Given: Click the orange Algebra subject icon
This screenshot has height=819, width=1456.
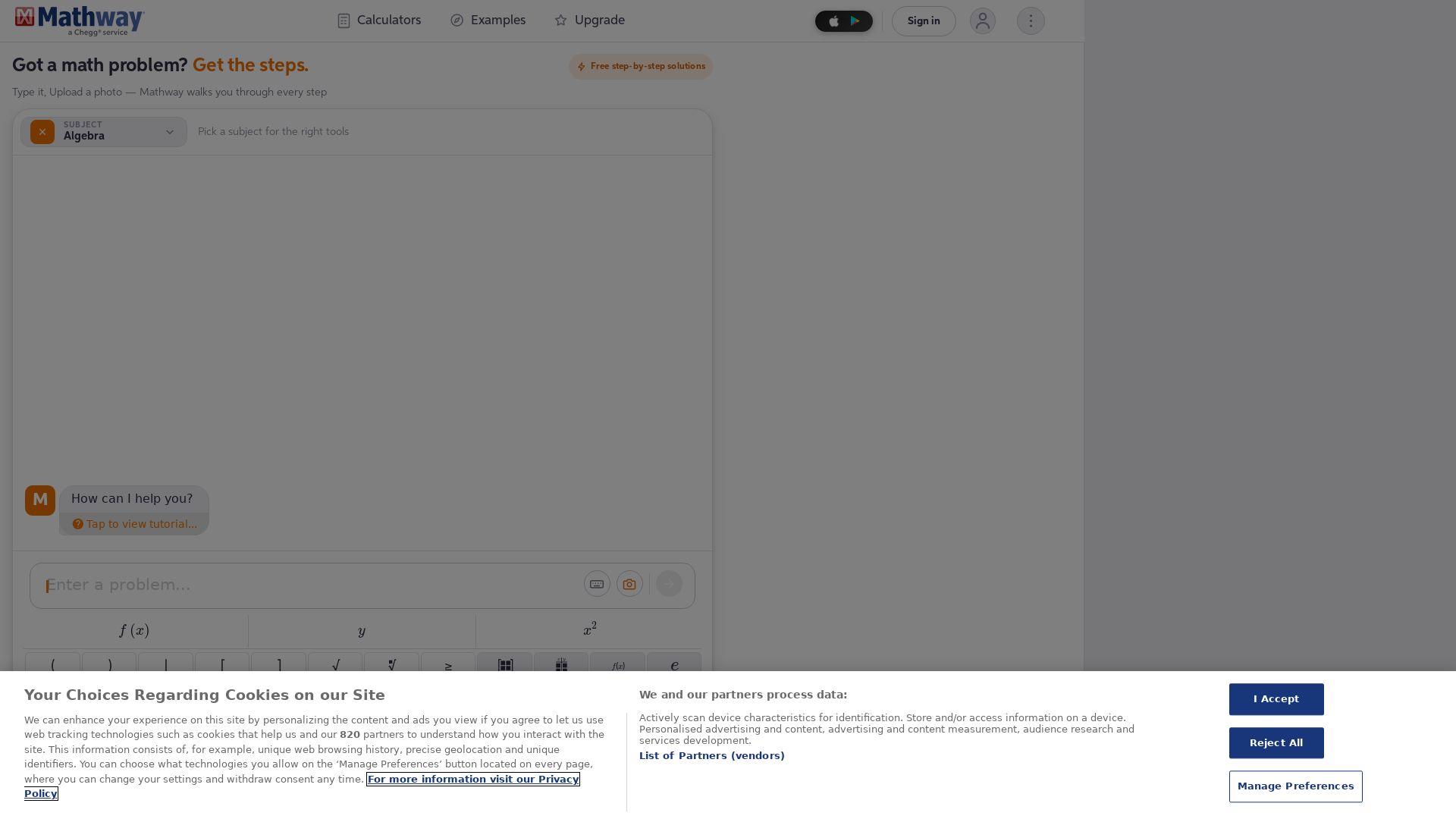Looking at the screenshot, I should pyautogui.click(x=42, y=132).
